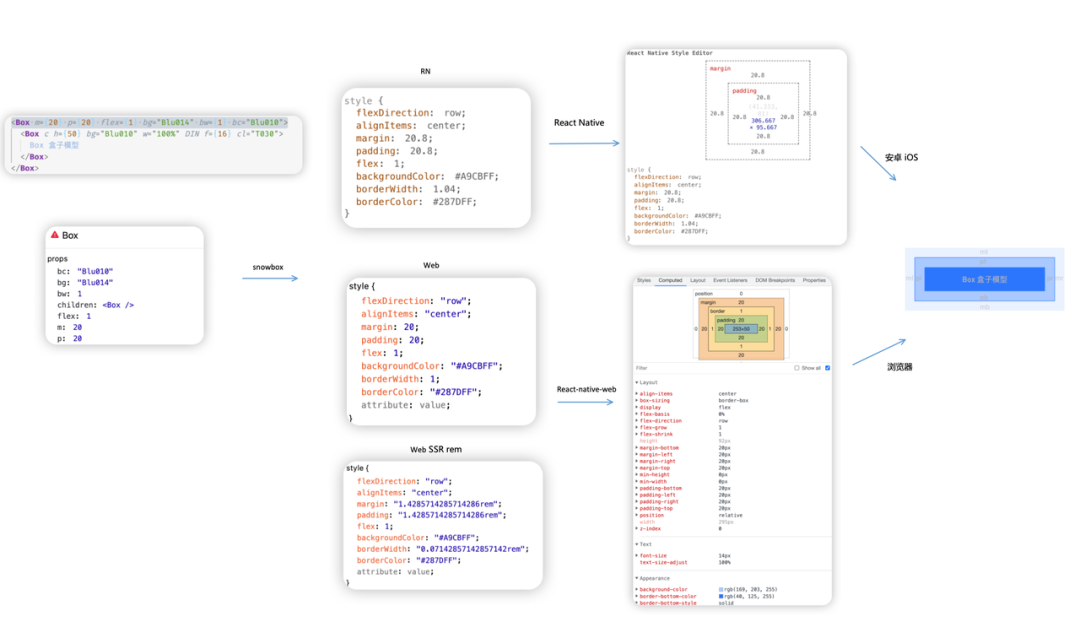Expand the margin-right property
1080x622 pixels.
pyautogui.click(x=636, y=462)
